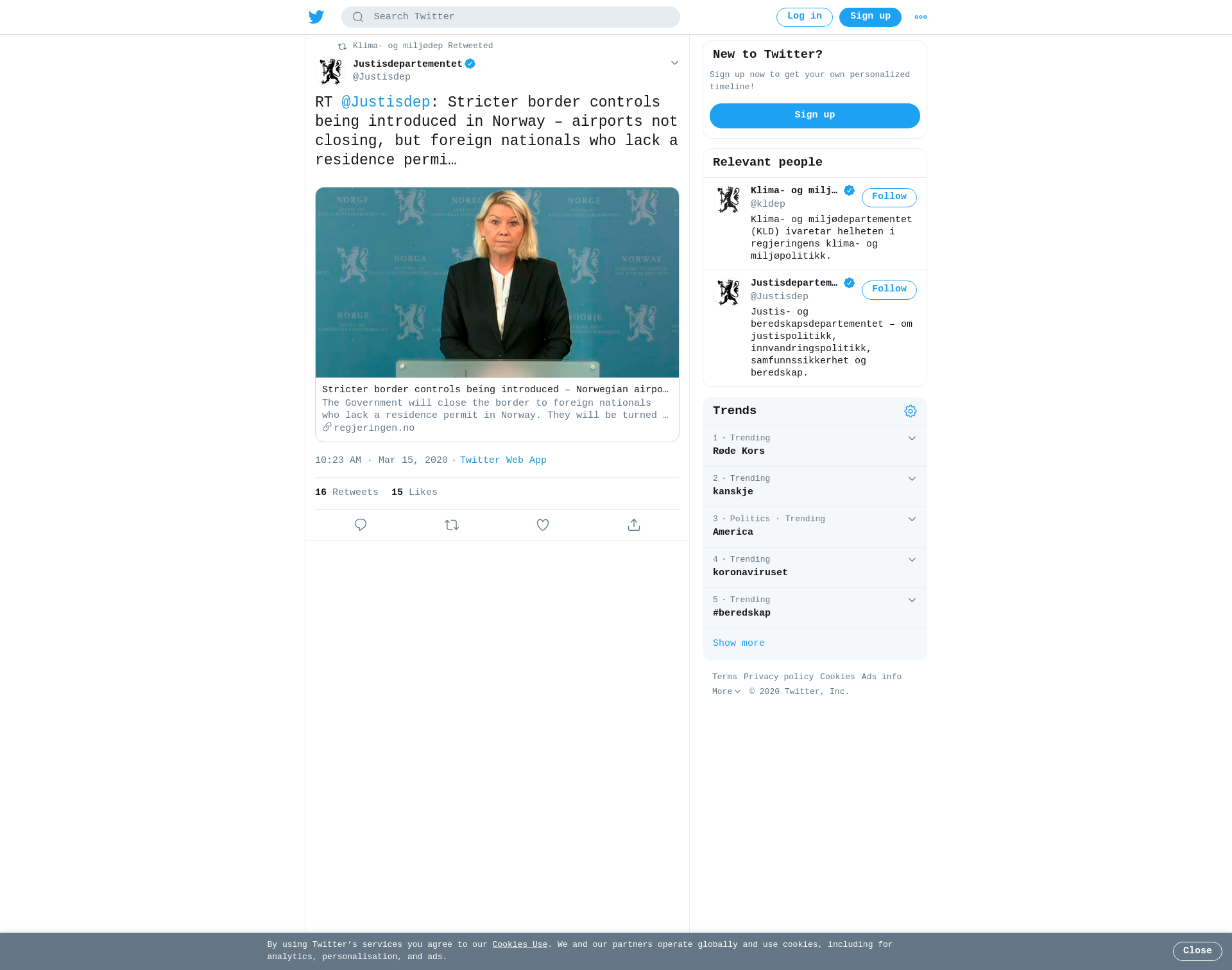1232x970 pixels.
Task: Focus the Search Twitter field
Action: coord(510,17)
